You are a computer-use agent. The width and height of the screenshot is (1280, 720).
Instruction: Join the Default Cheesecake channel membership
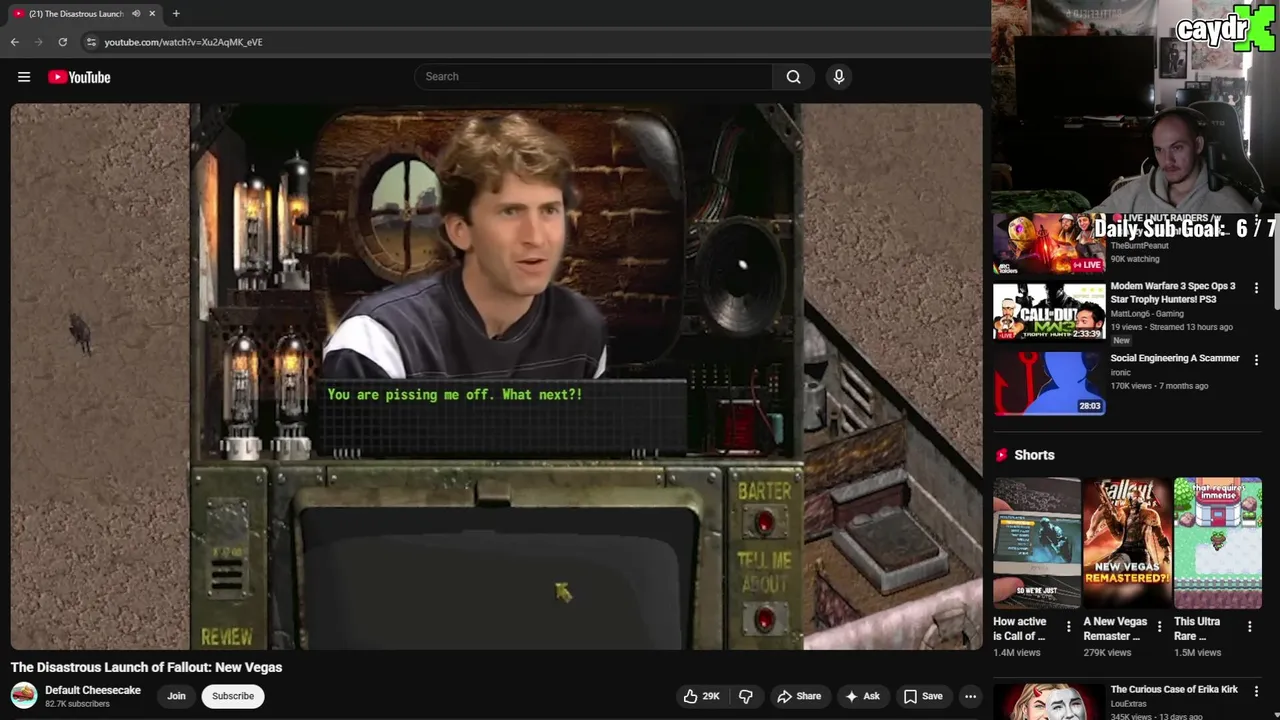tap(176, 696)
